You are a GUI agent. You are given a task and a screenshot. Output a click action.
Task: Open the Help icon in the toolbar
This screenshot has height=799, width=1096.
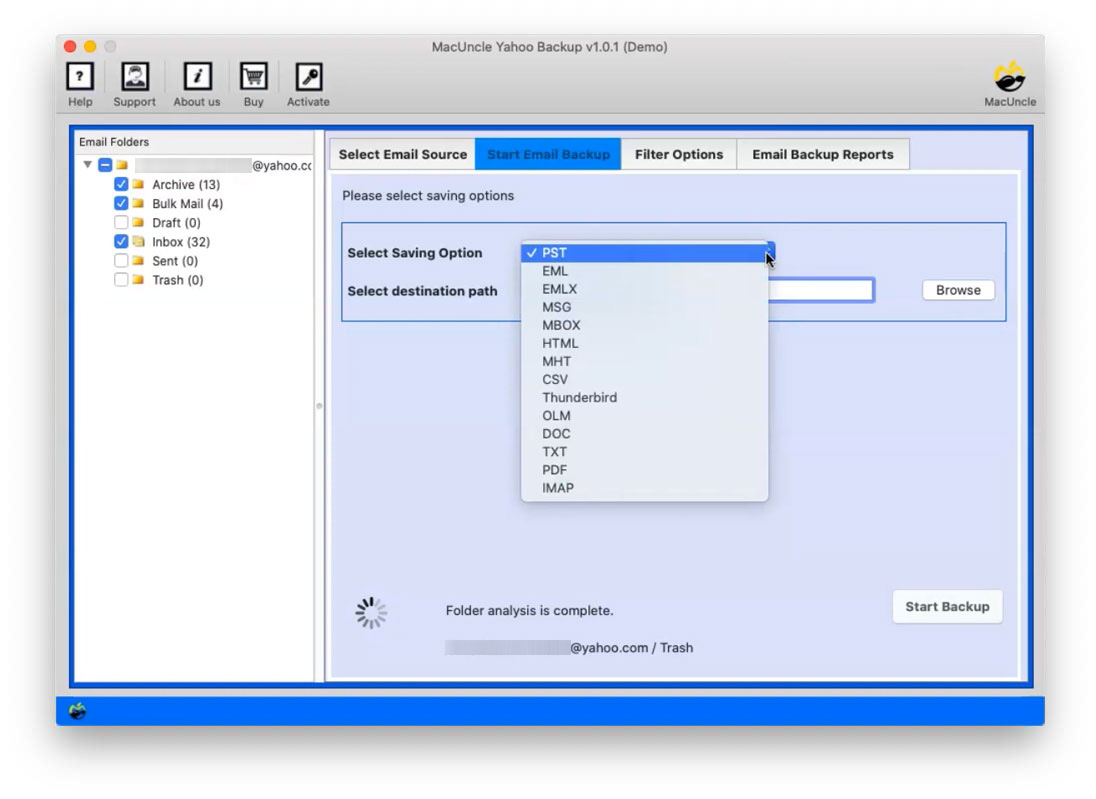tap(80, 76)
